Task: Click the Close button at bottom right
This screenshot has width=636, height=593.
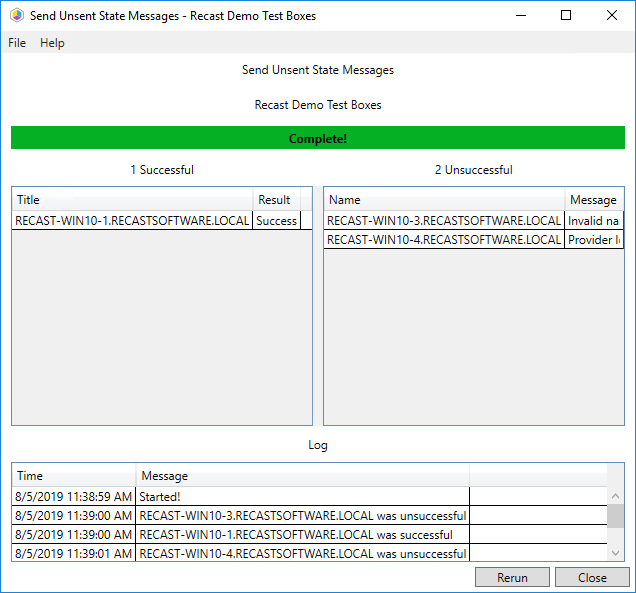Action: [x=592, y=577]
